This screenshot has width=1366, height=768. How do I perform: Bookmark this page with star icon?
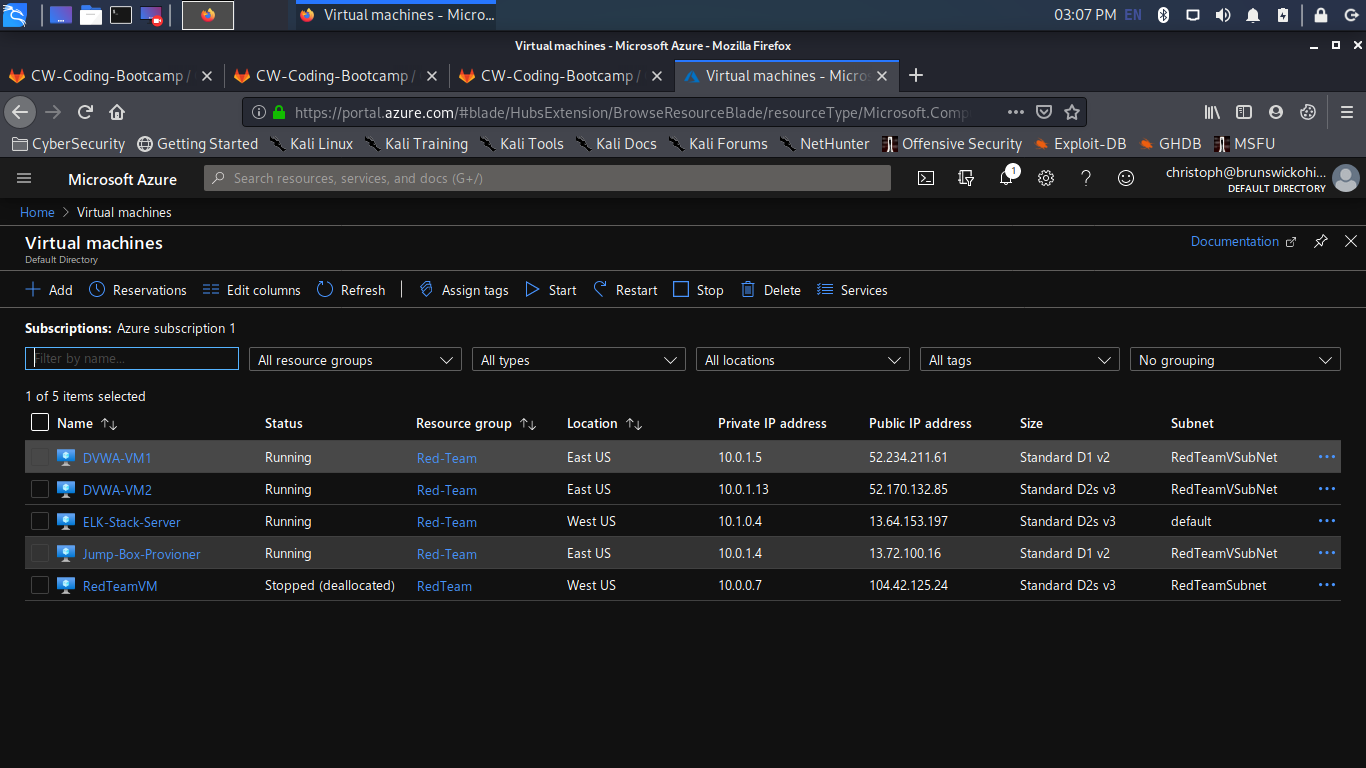click(1072, 111)
